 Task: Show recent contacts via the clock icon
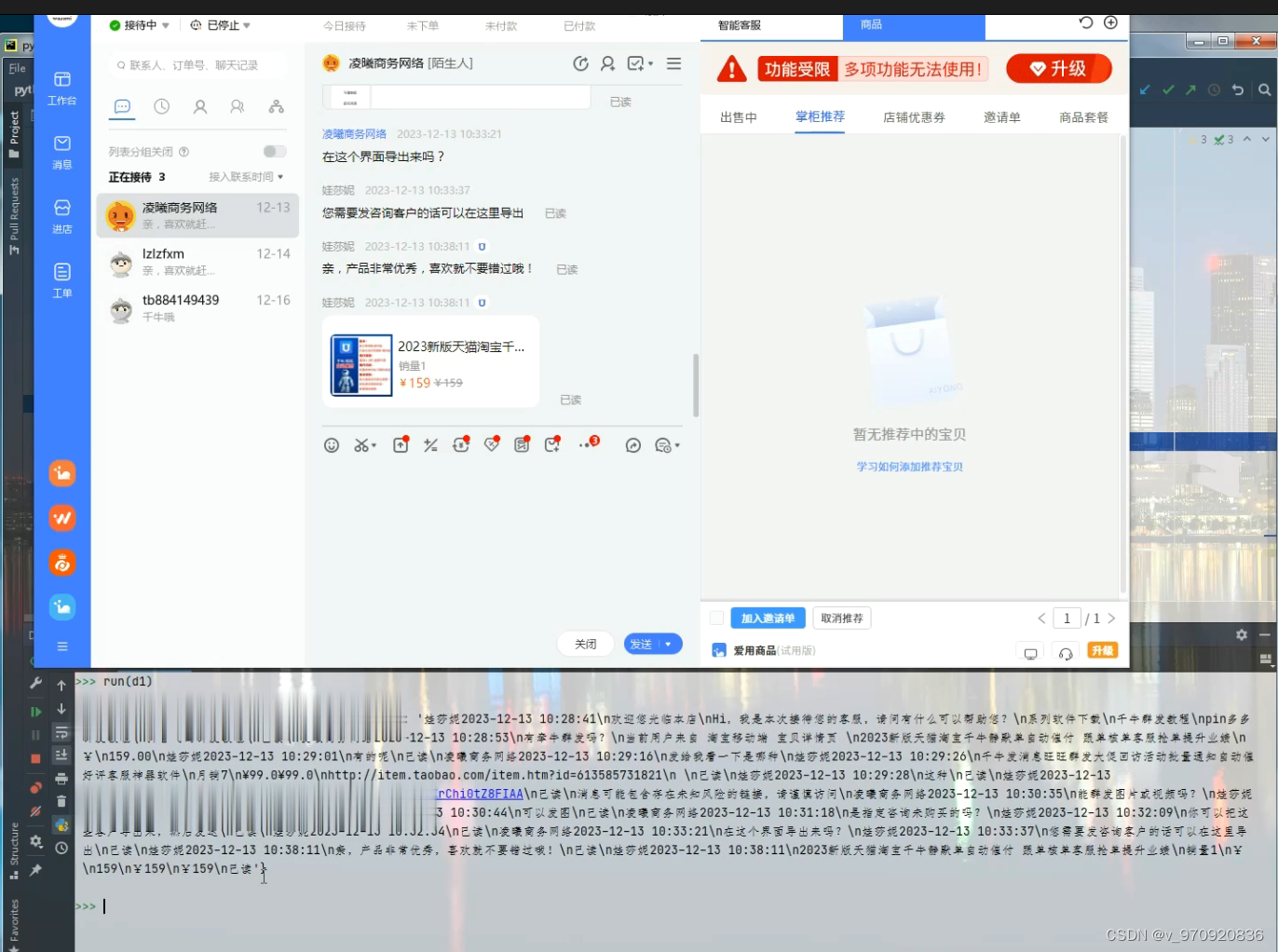click(x=161, y=107)
